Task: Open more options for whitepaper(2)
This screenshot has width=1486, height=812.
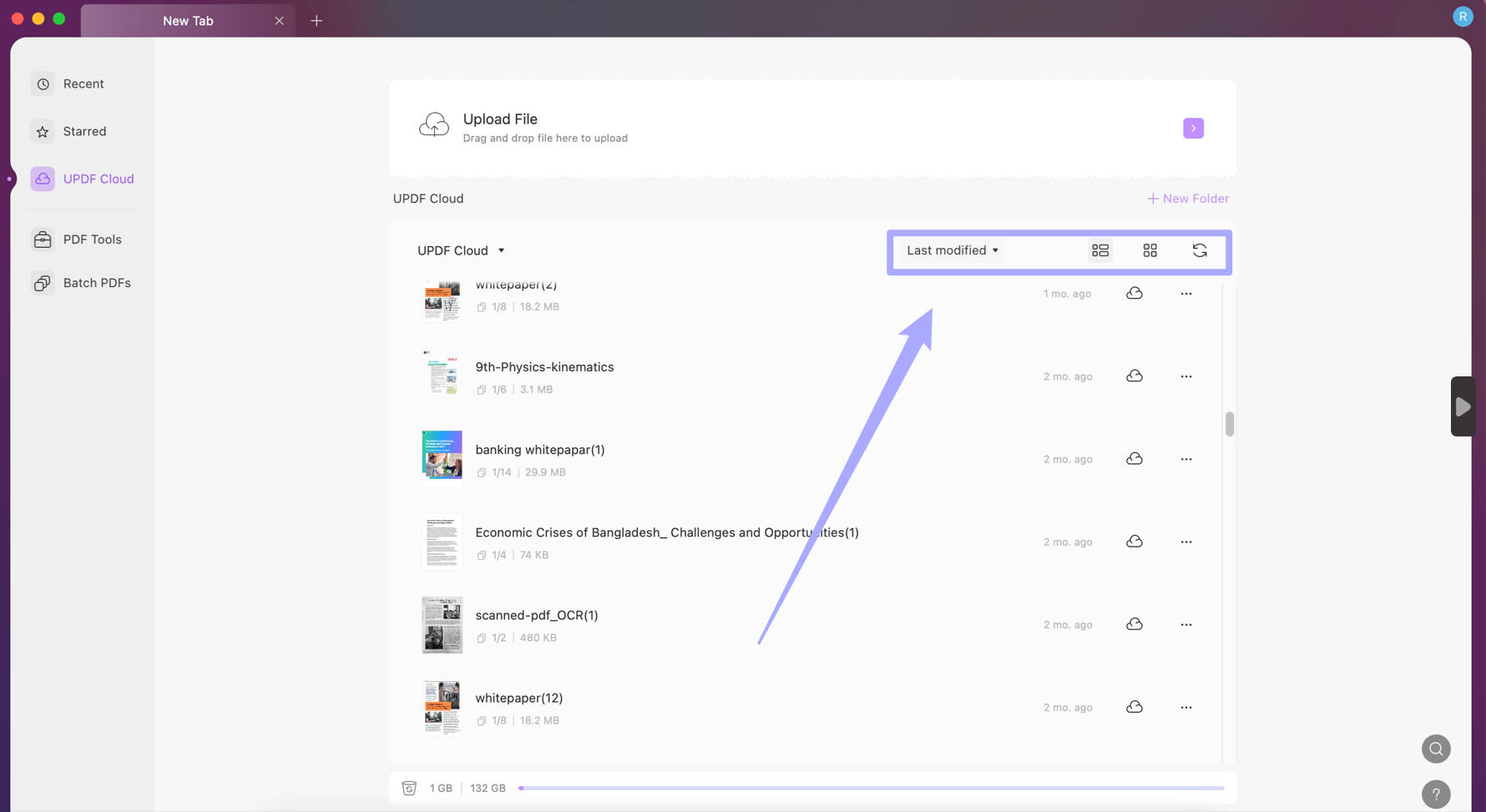Action: [1186, 294]
